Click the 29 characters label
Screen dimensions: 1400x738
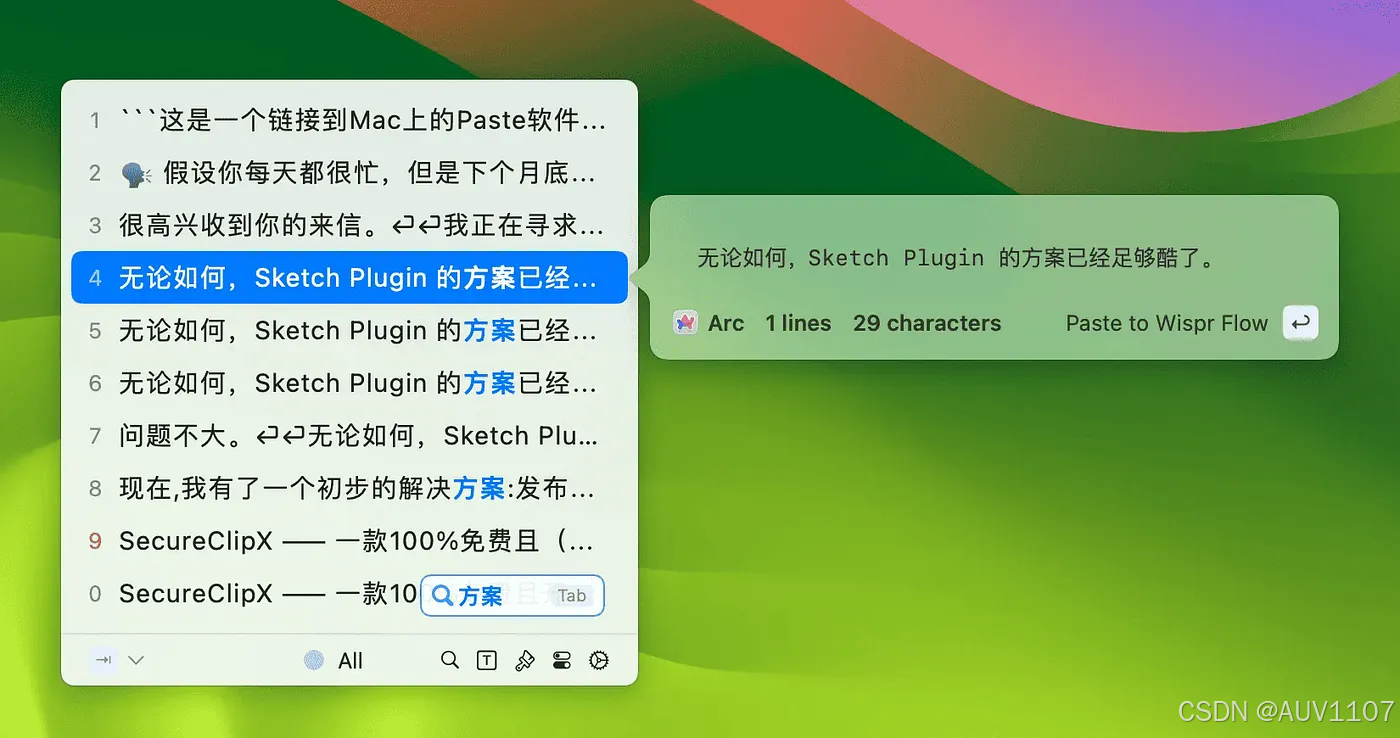[927, 323]
